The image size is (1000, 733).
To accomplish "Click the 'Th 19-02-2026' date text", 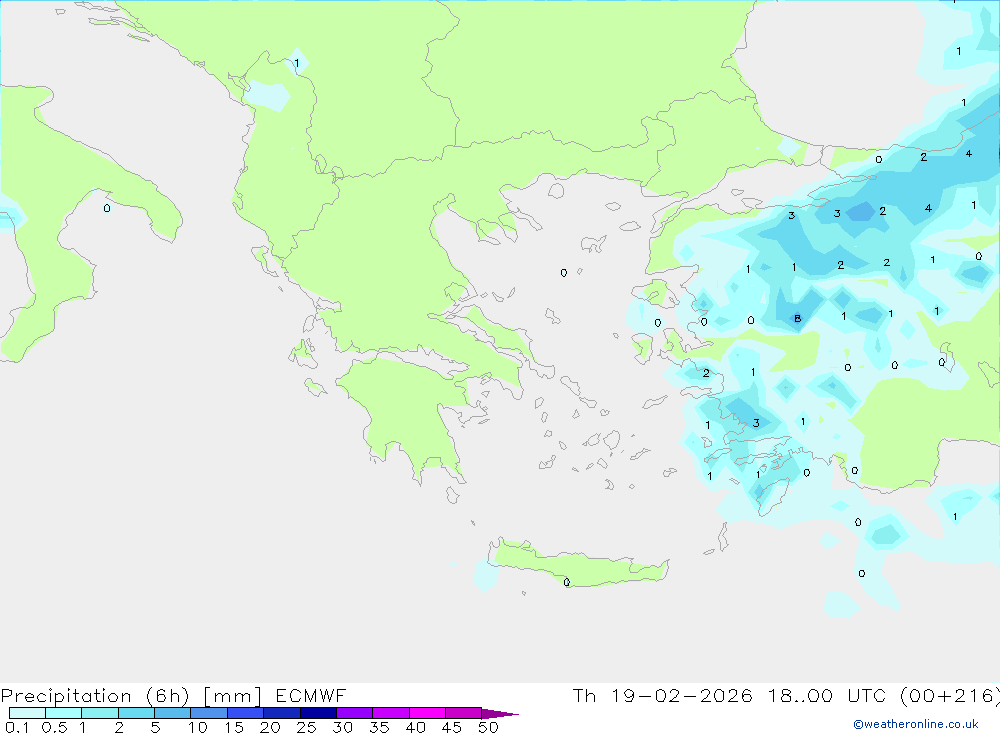I will tap(662, 695).
